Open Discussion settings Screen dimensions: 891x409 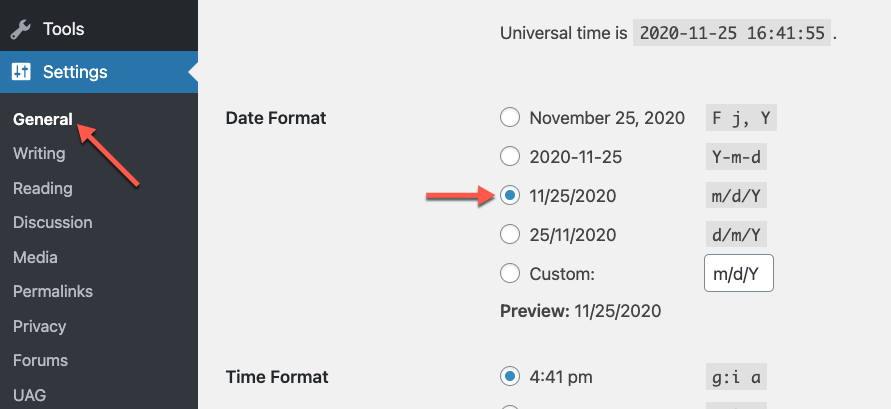(52, 222)
